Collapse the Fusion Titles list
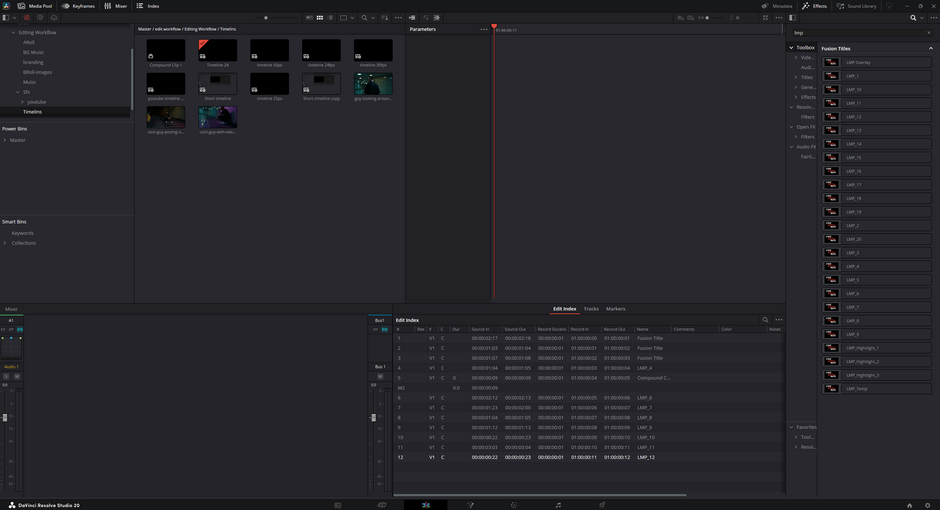 930,49
